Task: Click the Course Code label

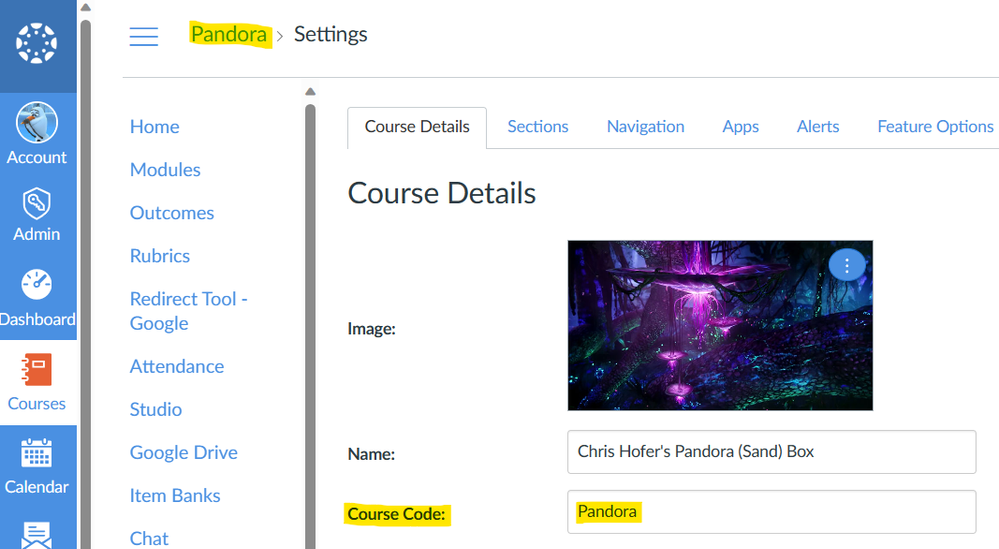Action: (x=396, y=514)
